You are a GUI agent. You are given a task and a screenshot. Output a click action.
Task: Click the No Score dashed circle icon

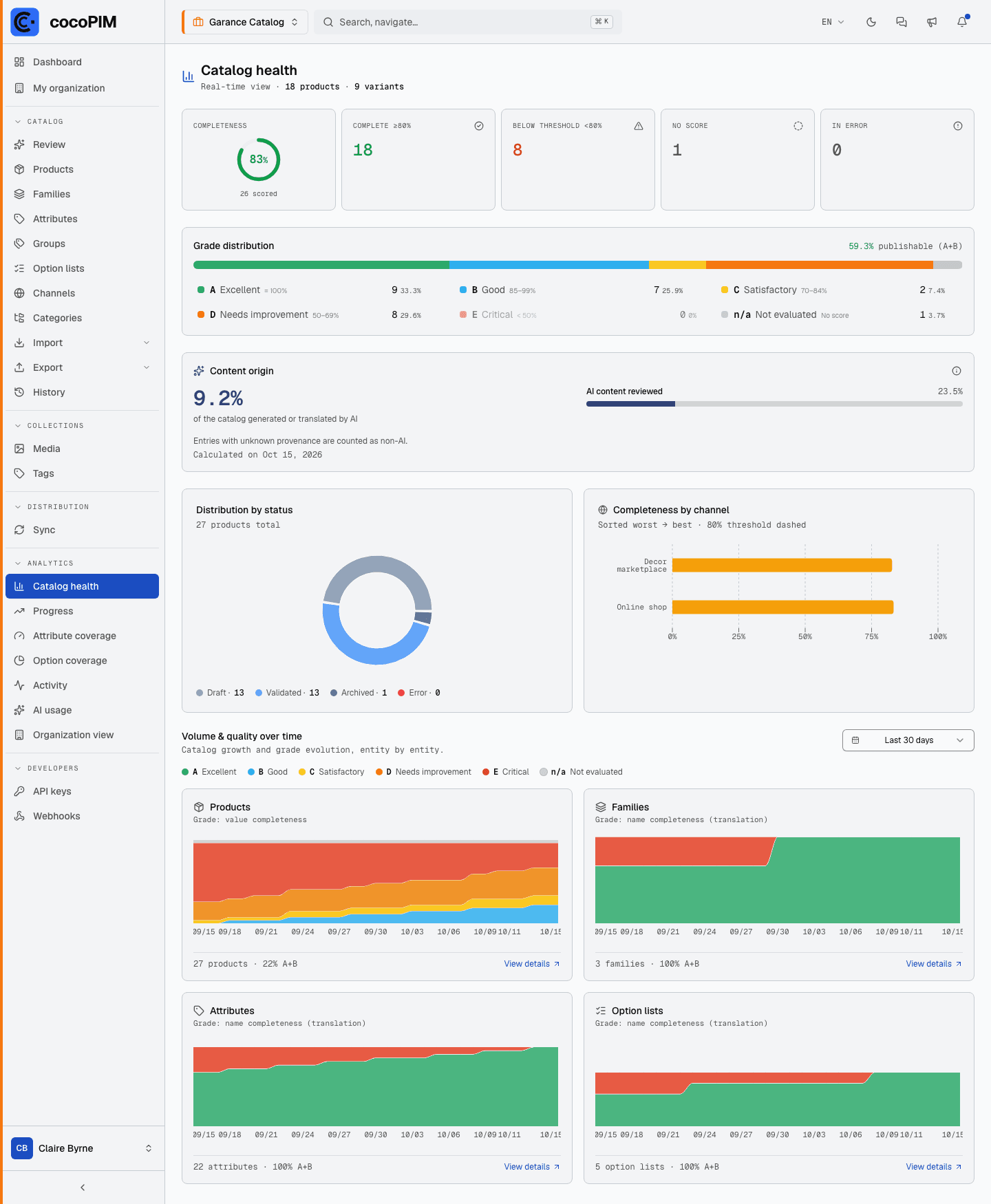798,126
